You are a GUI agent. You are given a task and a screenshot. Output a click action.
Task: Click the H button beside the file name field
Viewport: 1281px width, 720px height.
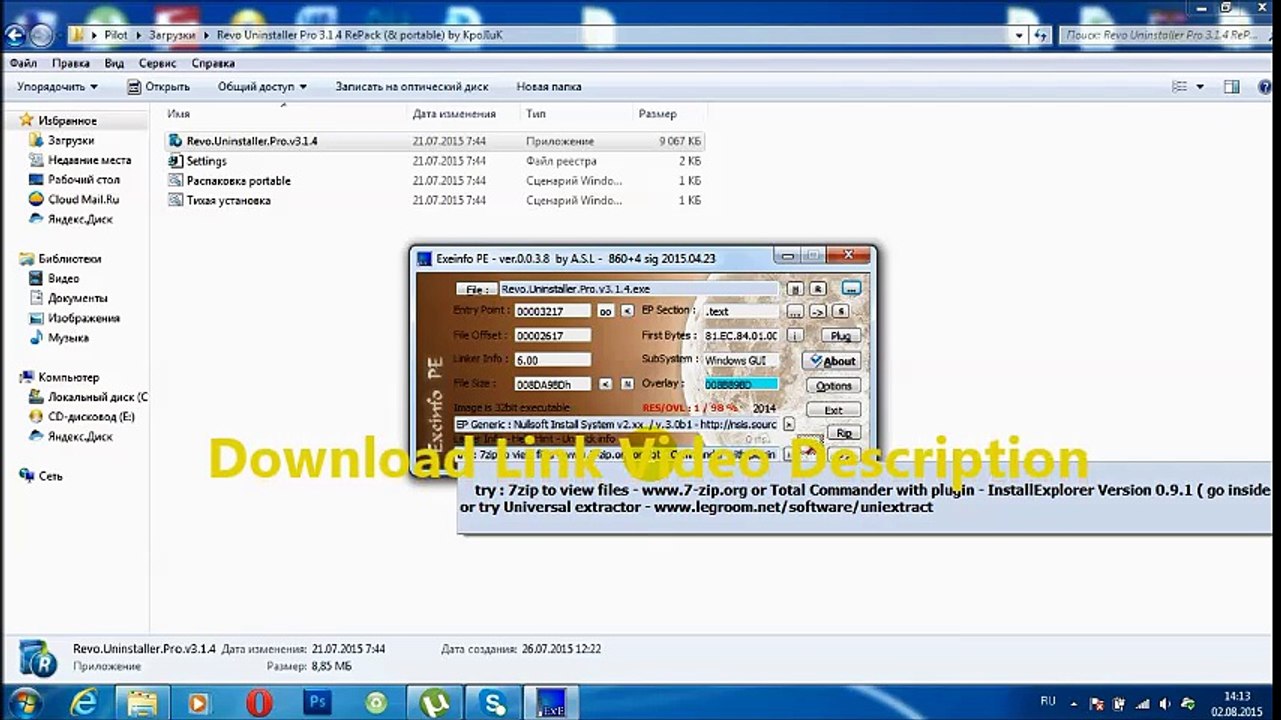795,289
